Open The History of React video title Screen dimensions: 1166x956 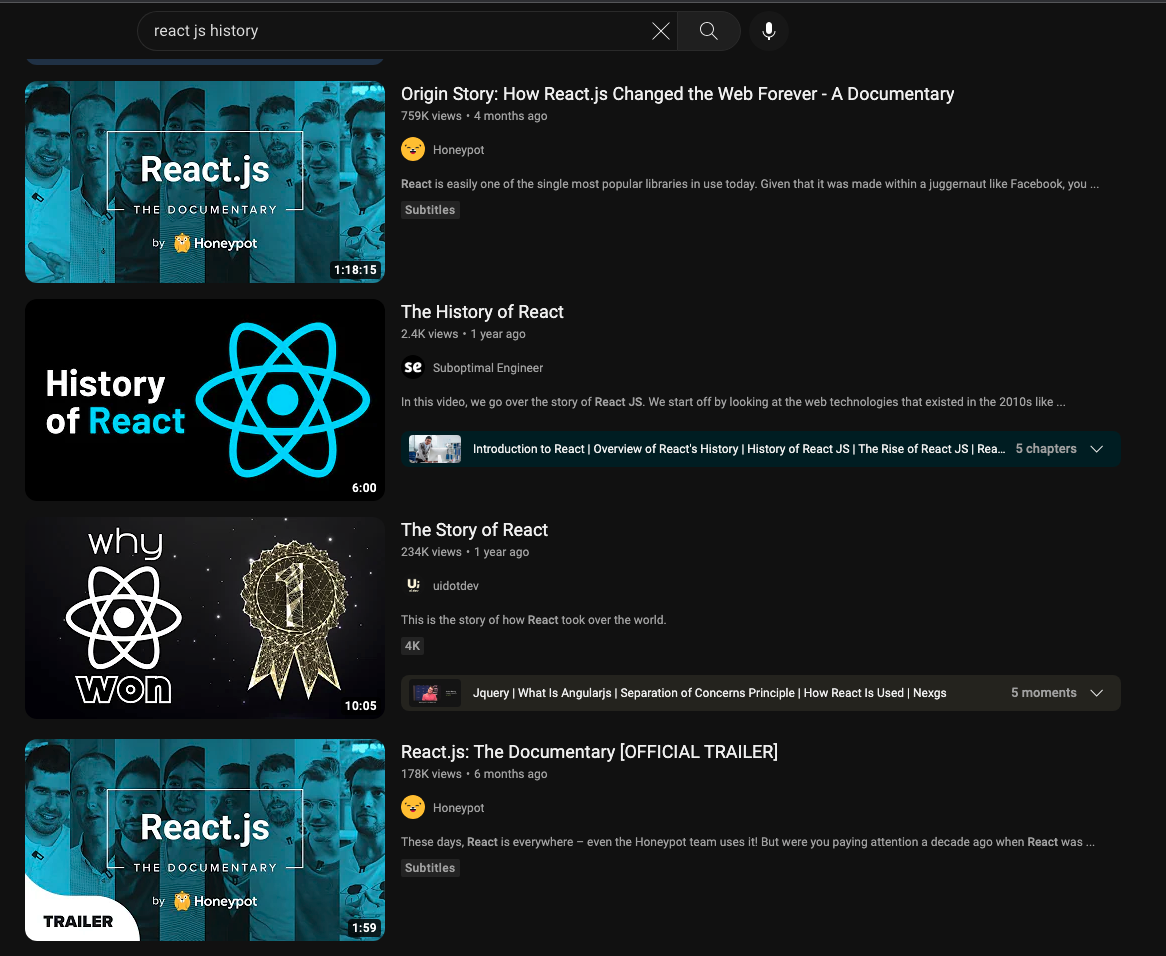pos(482,311)
